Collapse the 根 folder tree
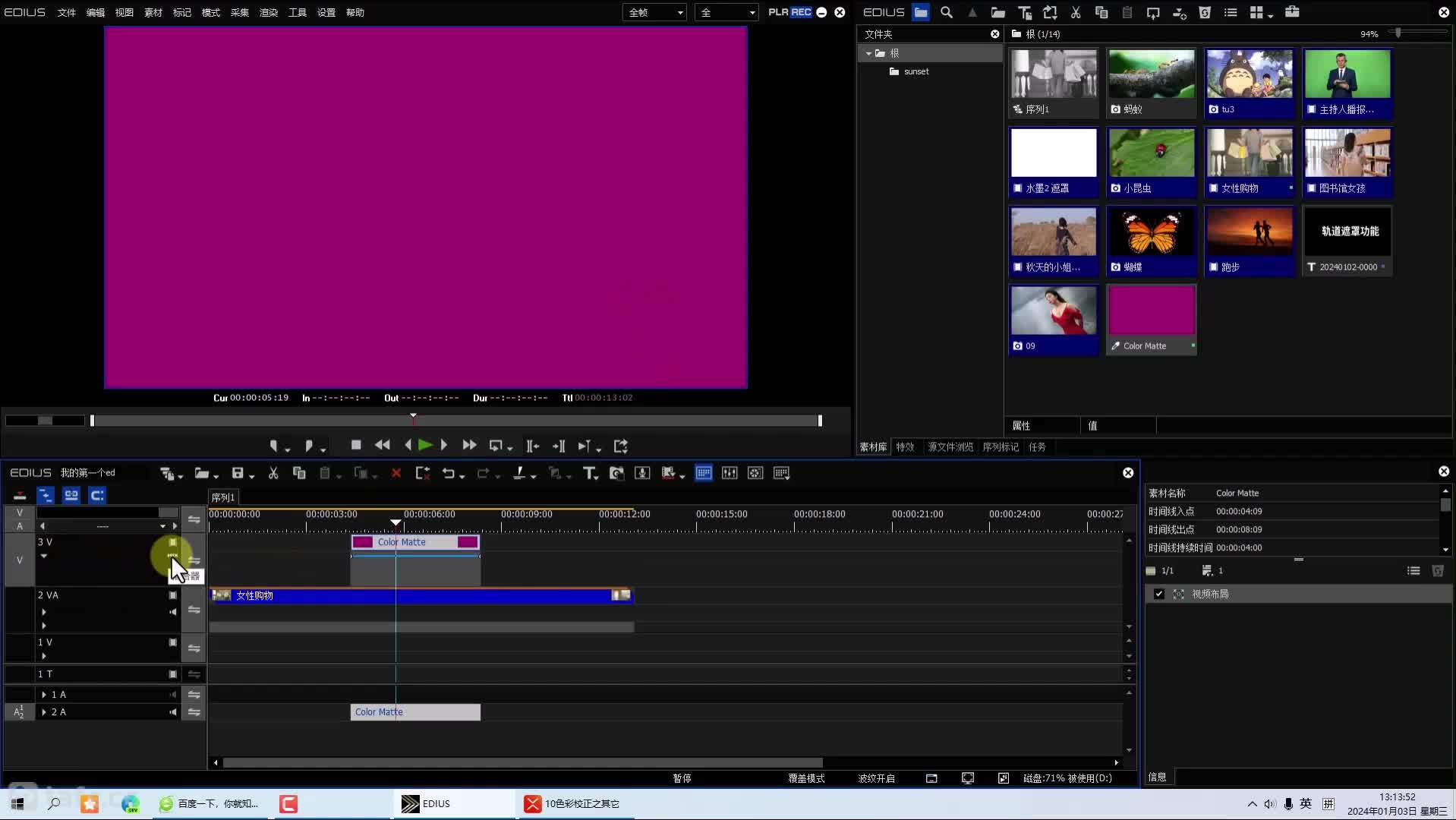Screen dimensions: 1456x820 (x=868, y=53)
